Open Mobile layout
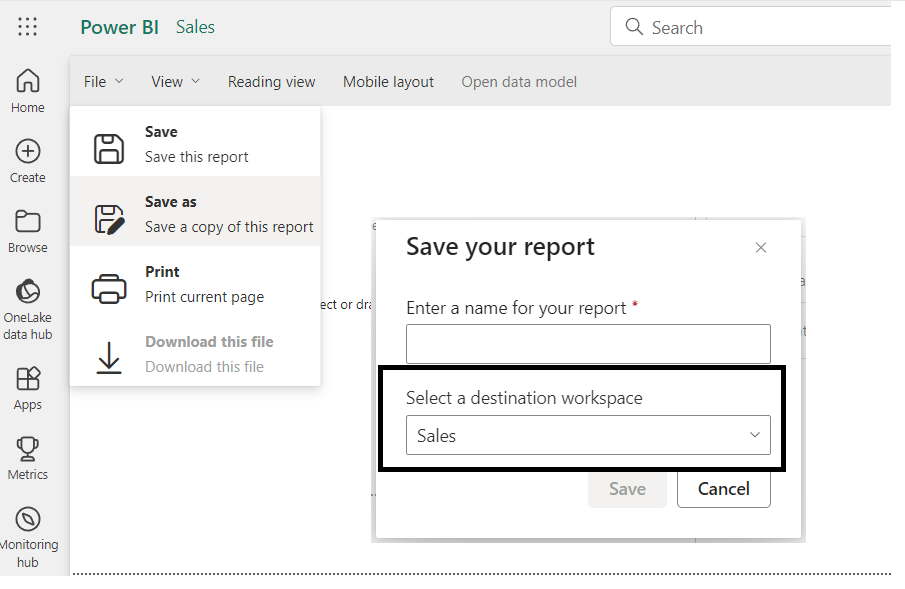 [x=388, y=81]
